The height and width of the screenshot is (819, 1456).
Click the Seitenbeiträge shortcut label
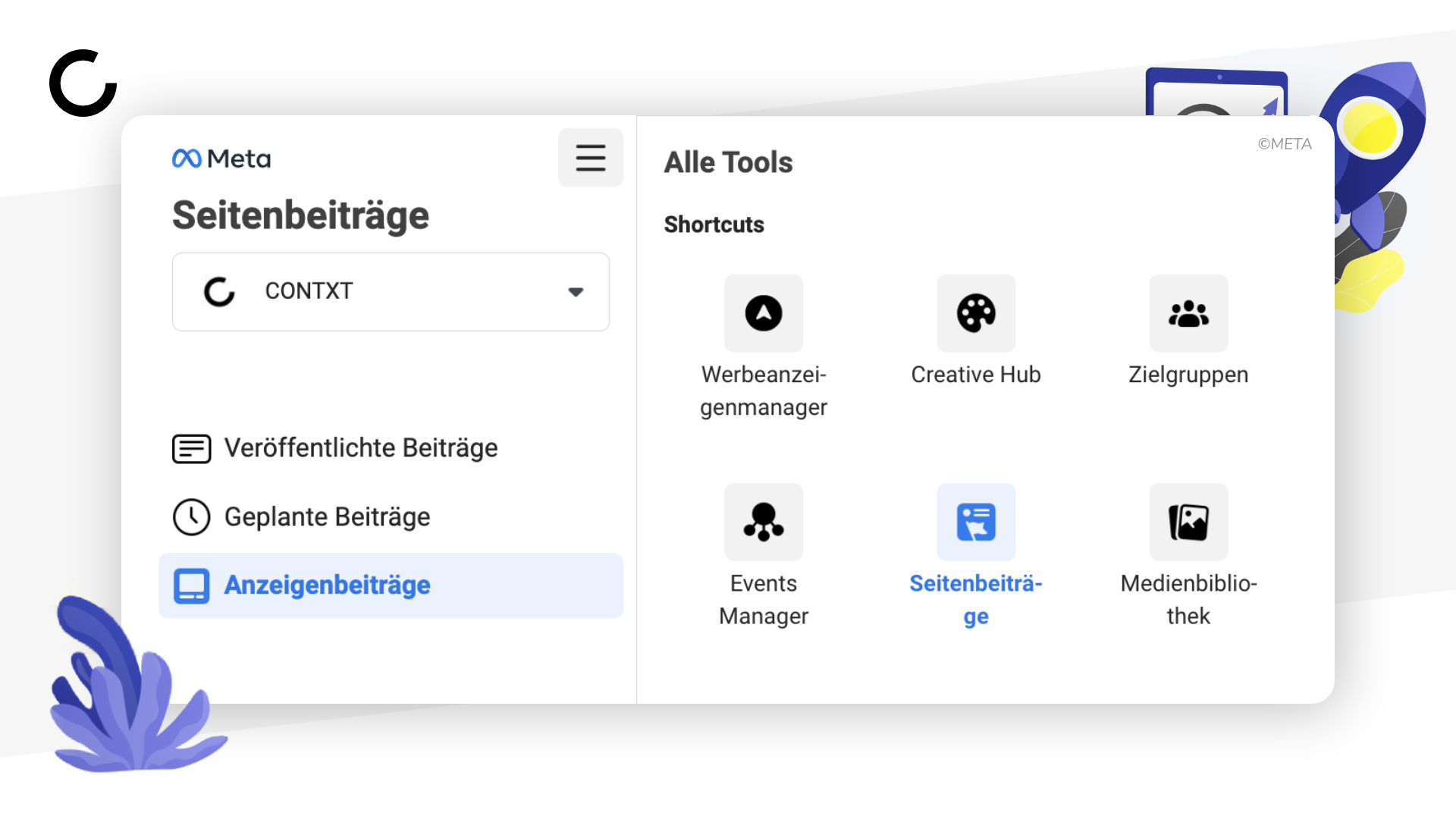click(x=976, y=600)
